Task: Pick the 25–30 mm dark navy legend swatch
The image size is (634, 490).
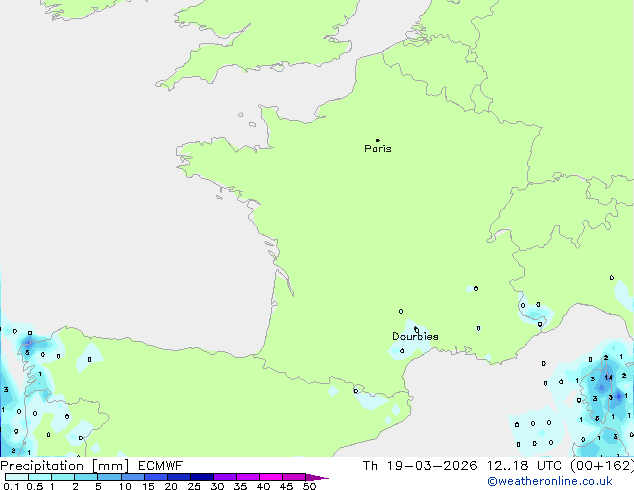Action: [202, 477]
